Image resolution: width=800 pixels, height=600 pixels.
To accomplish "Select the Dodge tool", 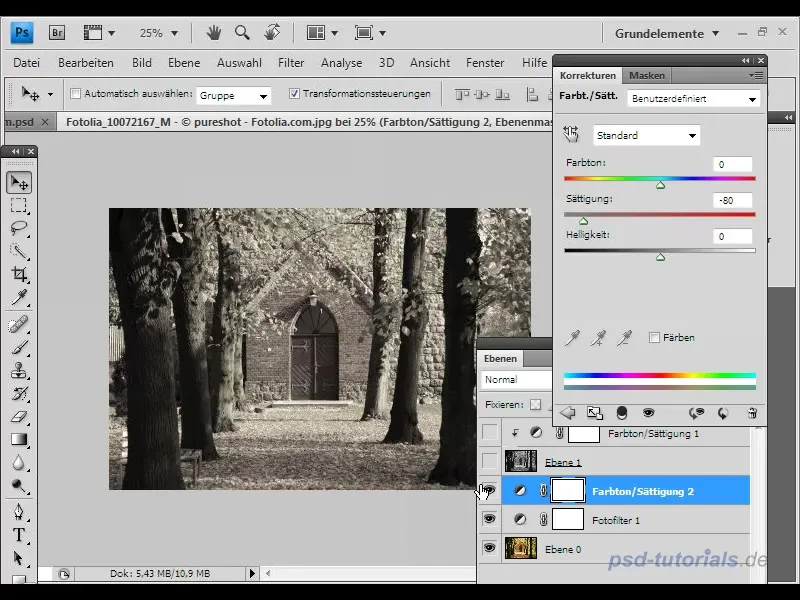I will coord(19,485).
